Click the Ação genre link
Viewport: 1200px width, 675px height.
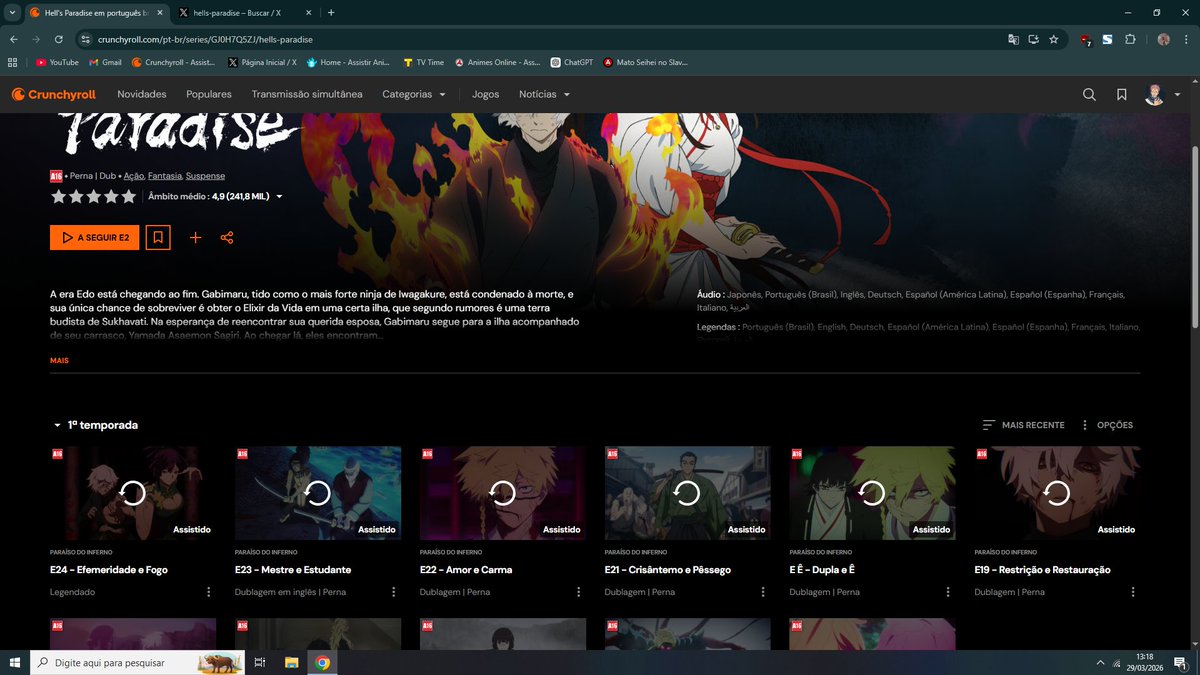click(134, 176)
